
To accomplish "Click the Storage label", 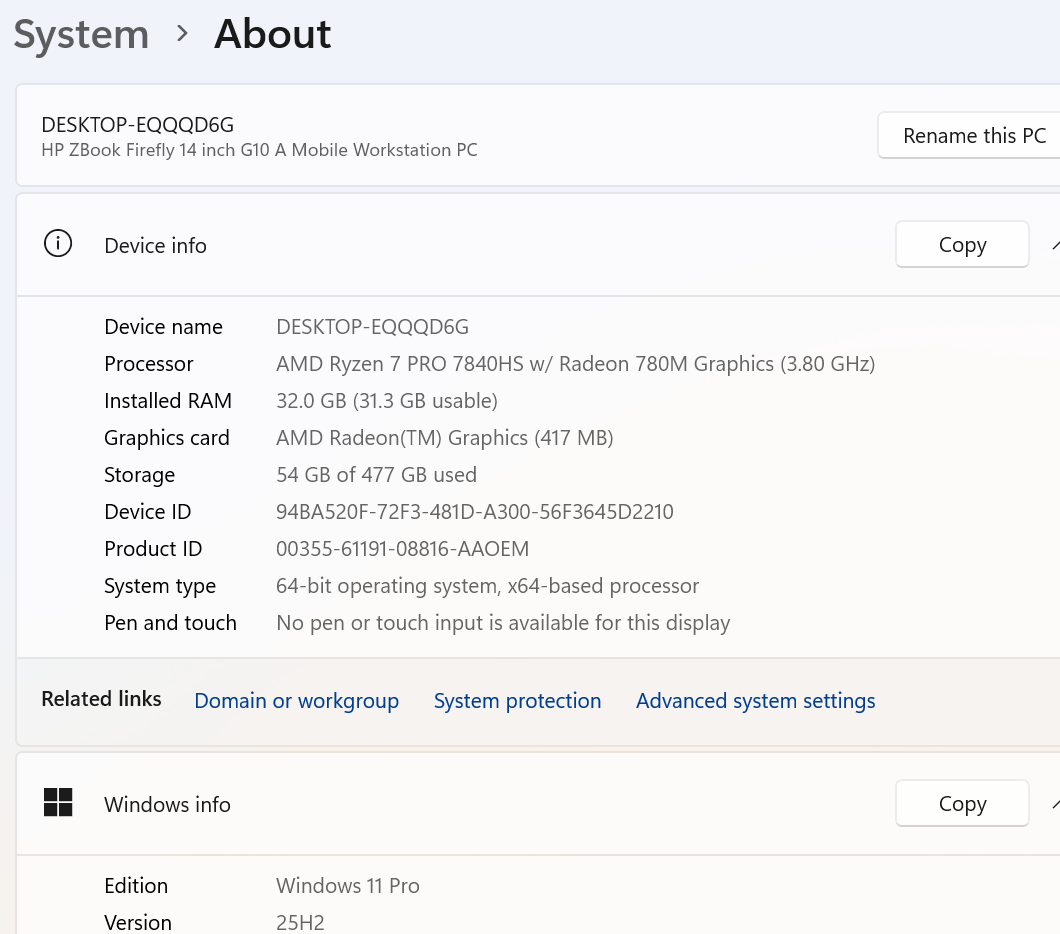I will point(139,475).
